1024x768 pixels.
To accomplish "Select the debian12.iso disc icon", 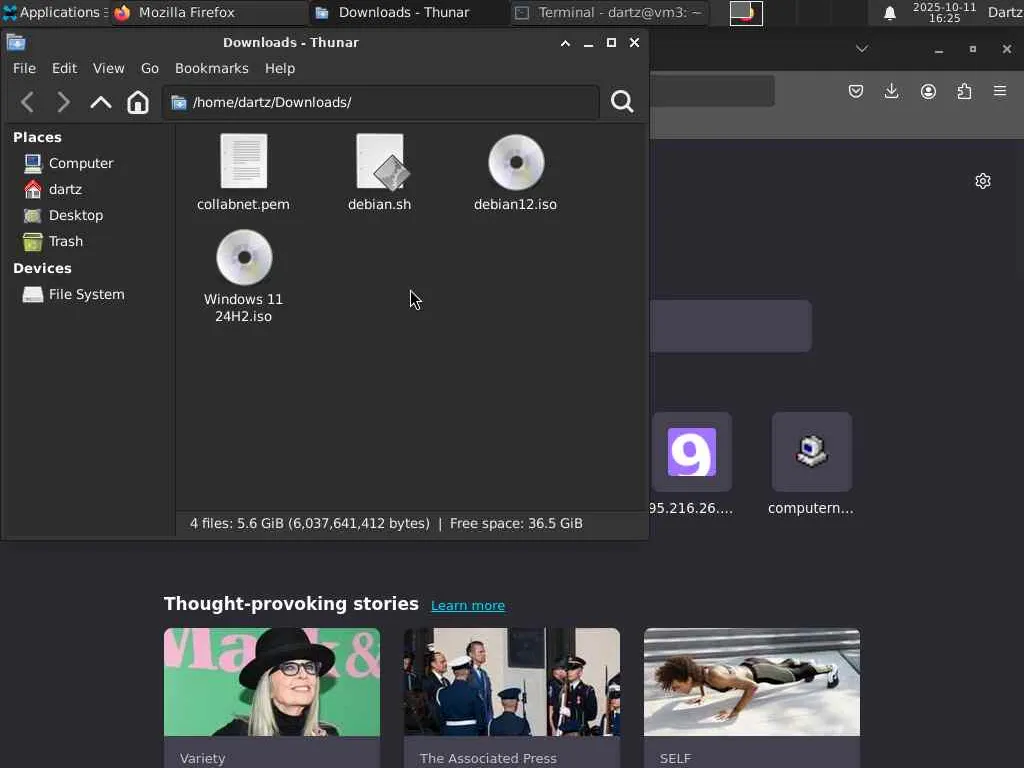I will [x=516, y=162].
